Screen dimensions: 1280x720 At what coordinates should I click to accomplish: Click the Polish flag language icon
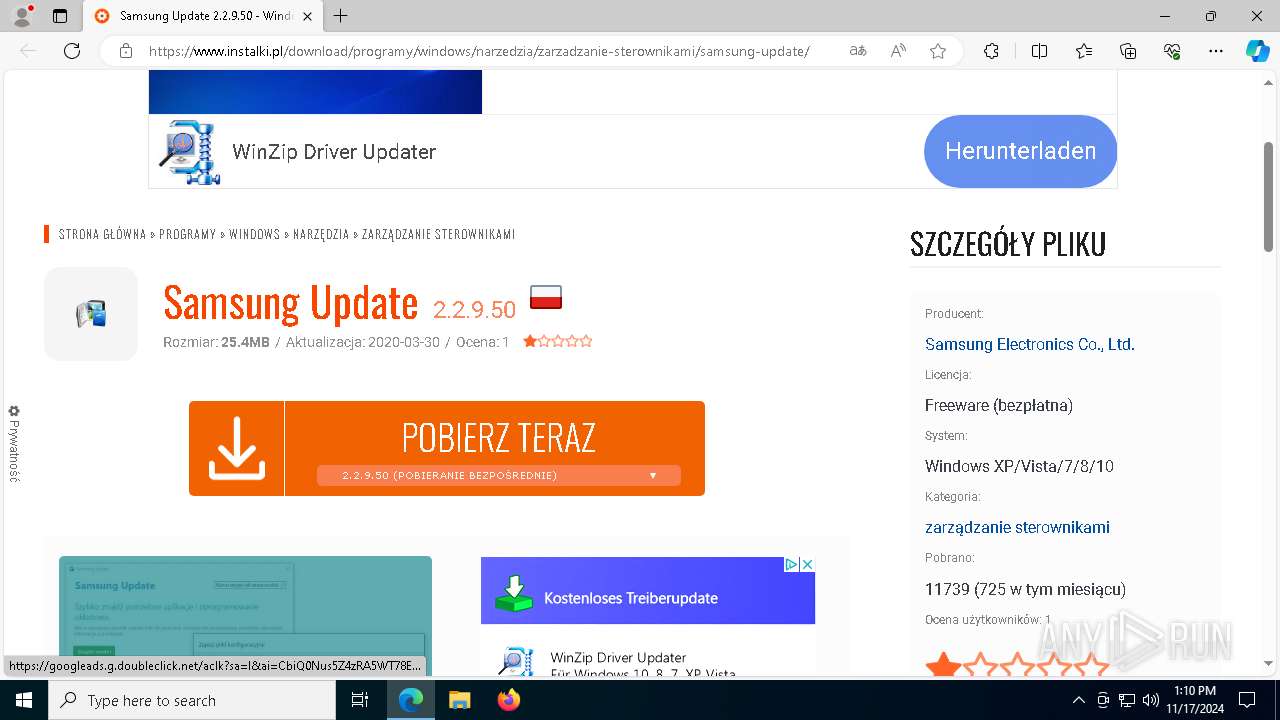546,297
